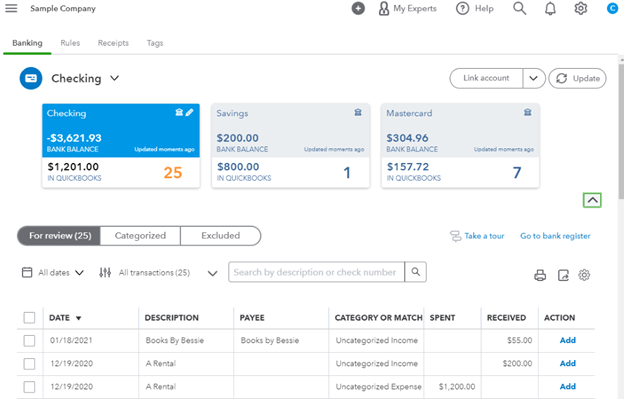Switch to the Rules tab
The height and width of the screenshot is (399, 624).
[x=70, y=43]
